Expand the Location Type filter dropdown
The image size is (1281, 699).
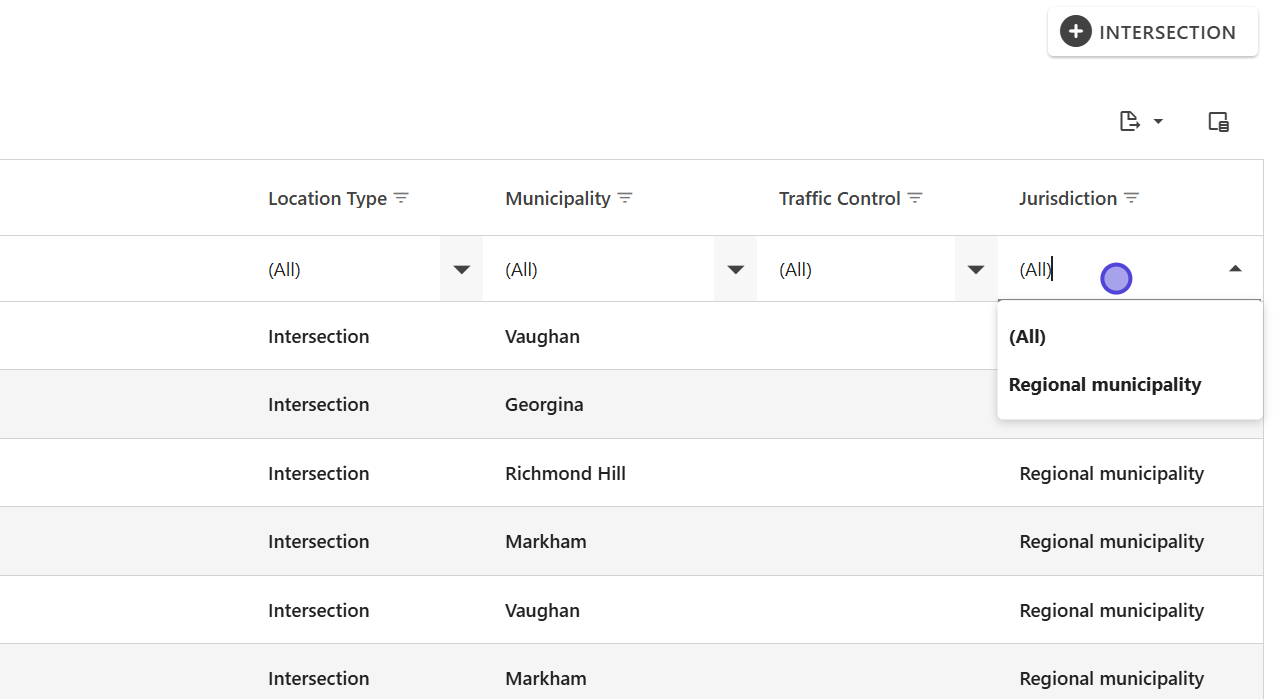click(461, 269)
